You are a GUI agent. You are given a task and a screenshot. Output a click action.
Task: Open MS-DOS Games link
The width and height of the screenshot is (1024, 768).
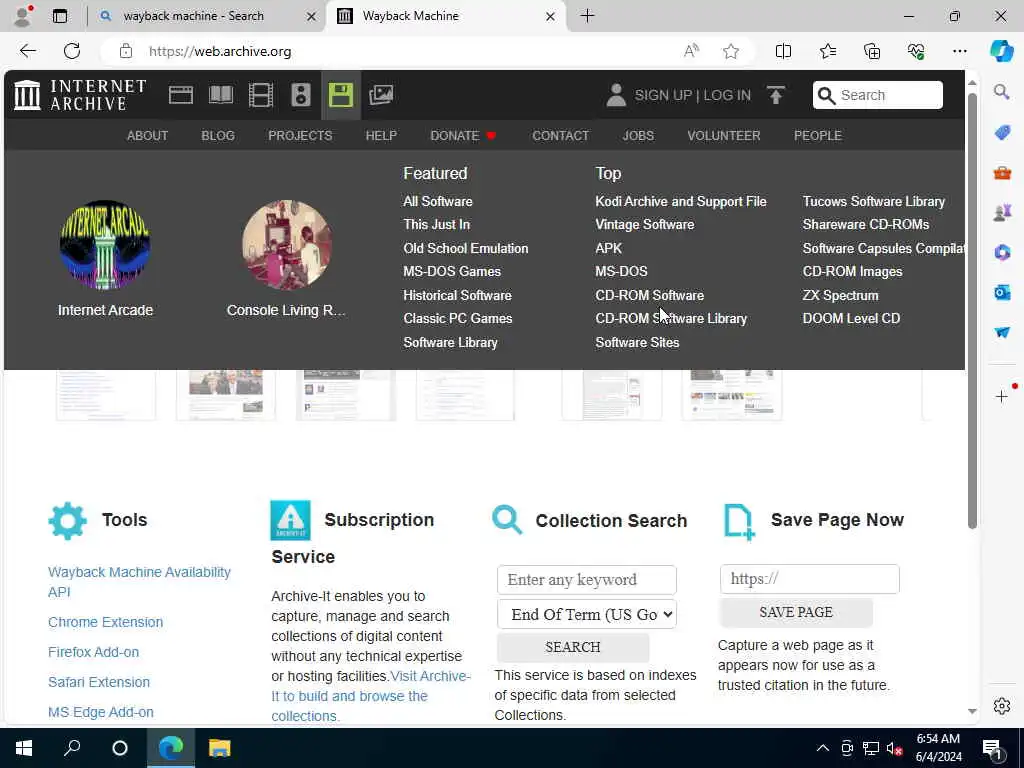(x=452, y=272)
